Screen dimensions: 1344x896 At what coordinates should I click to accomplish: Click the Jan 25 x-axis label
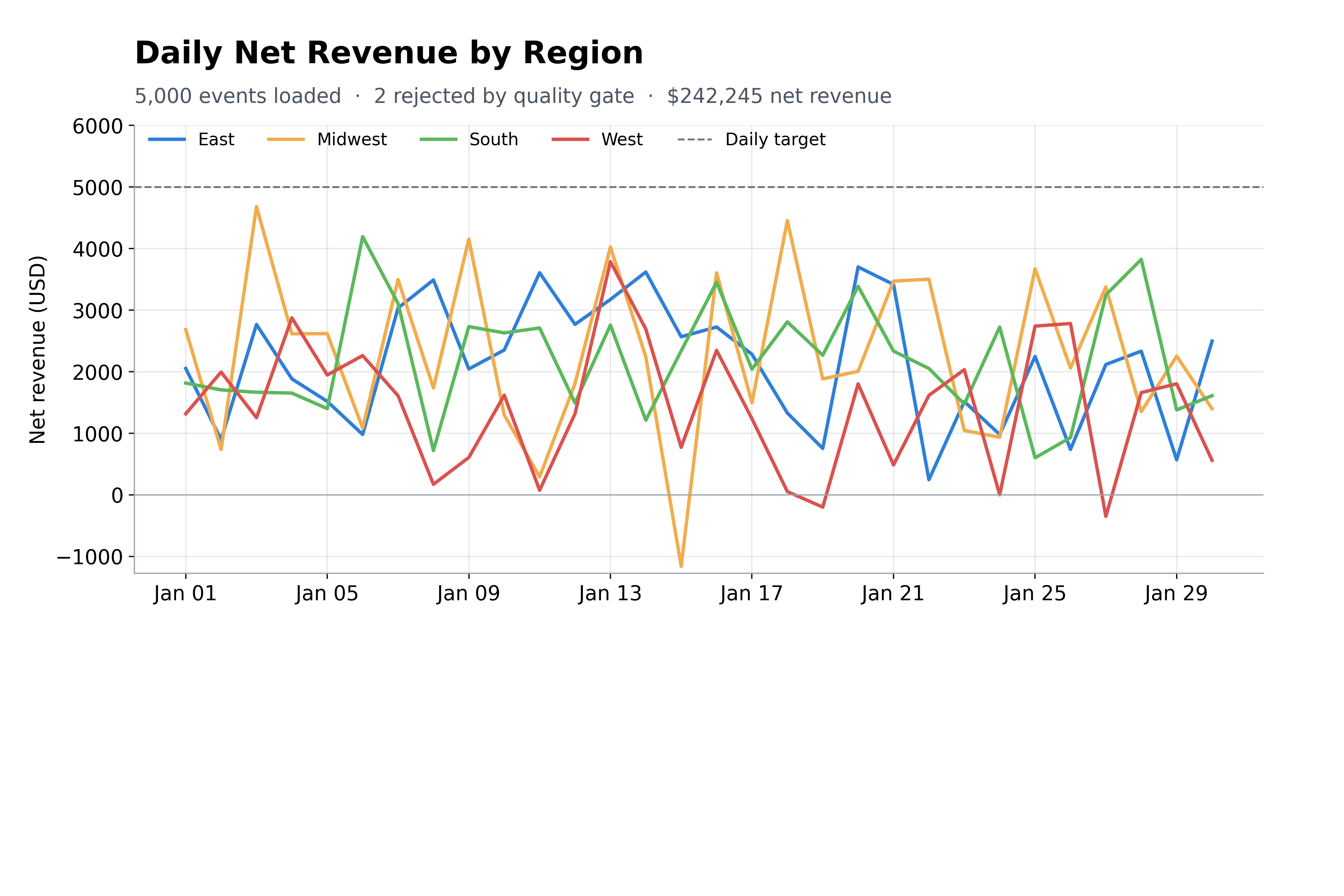[1035, 594]
